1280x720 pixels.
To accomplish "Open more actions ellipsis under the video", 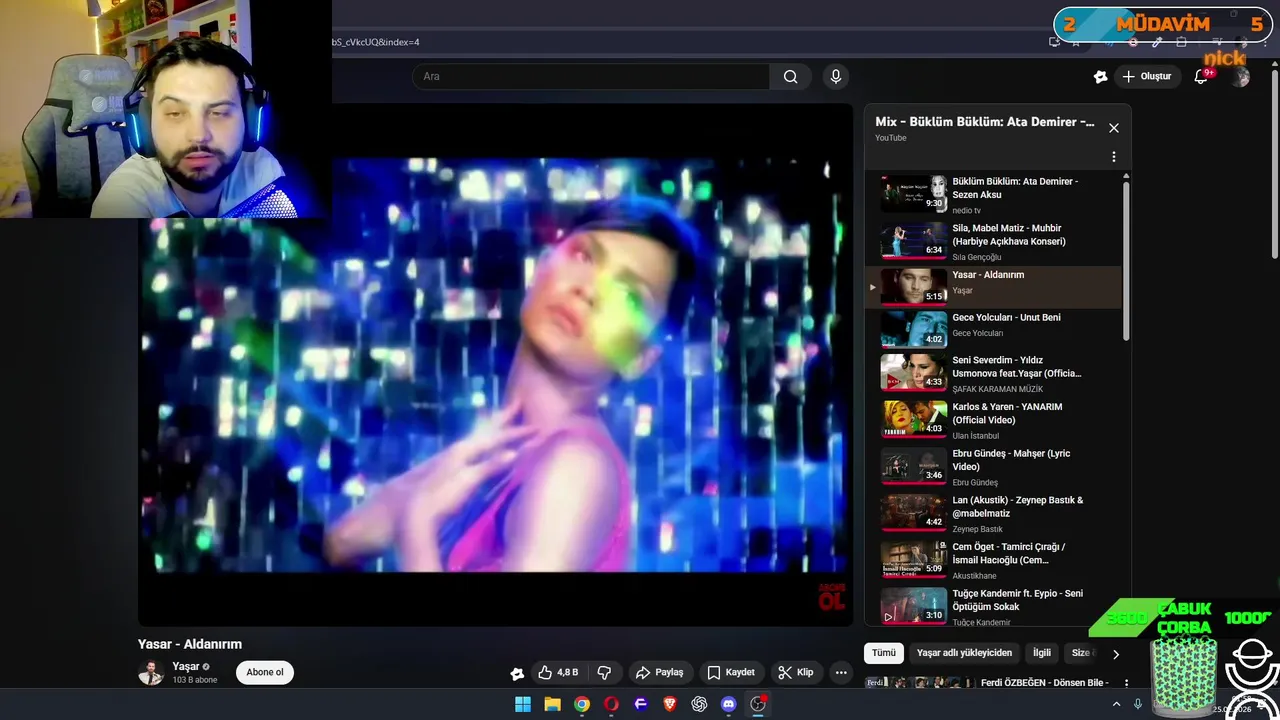I will (x=841, y=673).
